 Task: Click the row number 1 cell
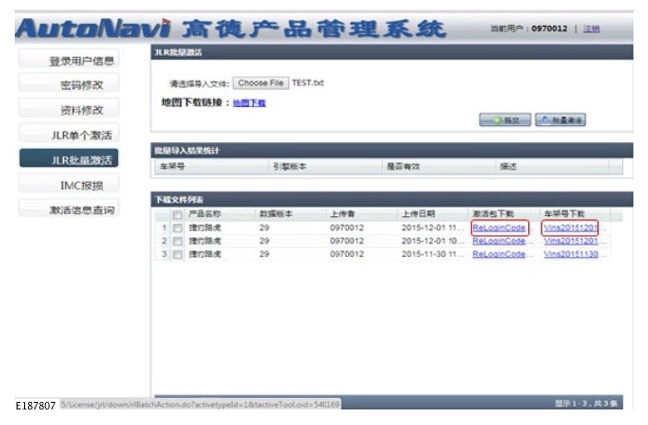click(164, 228)
